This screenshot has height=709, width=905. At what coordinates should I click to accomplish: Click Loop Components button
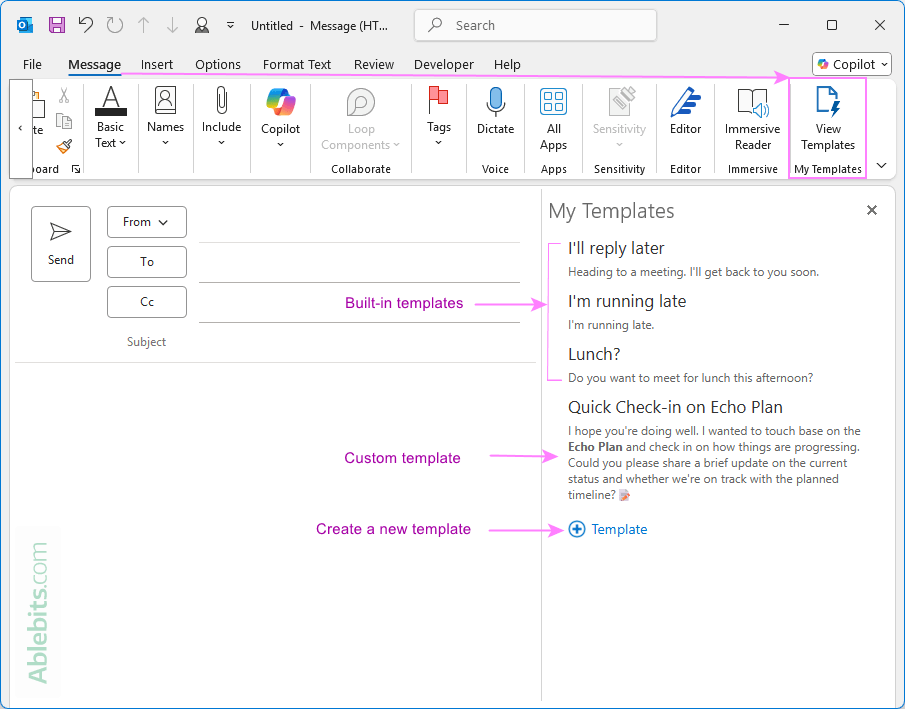360,120
